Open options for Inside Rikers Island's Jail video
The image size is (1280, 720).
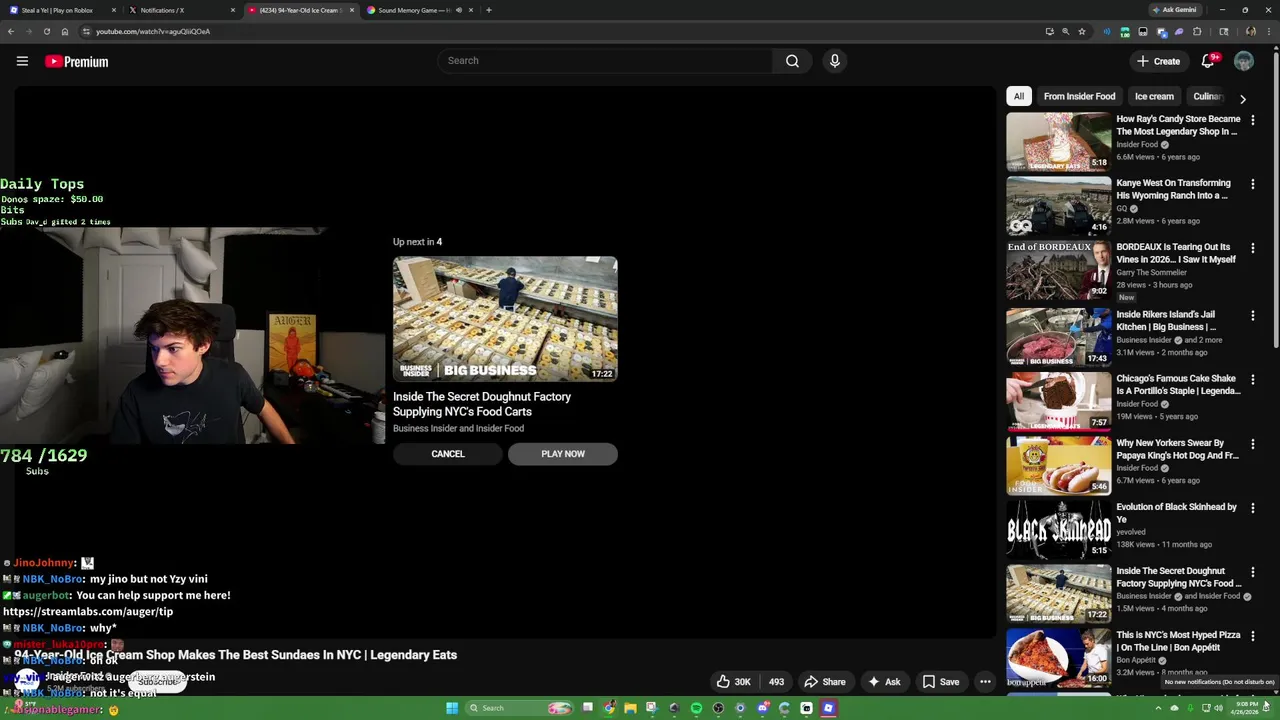(x=1252, y=316)
